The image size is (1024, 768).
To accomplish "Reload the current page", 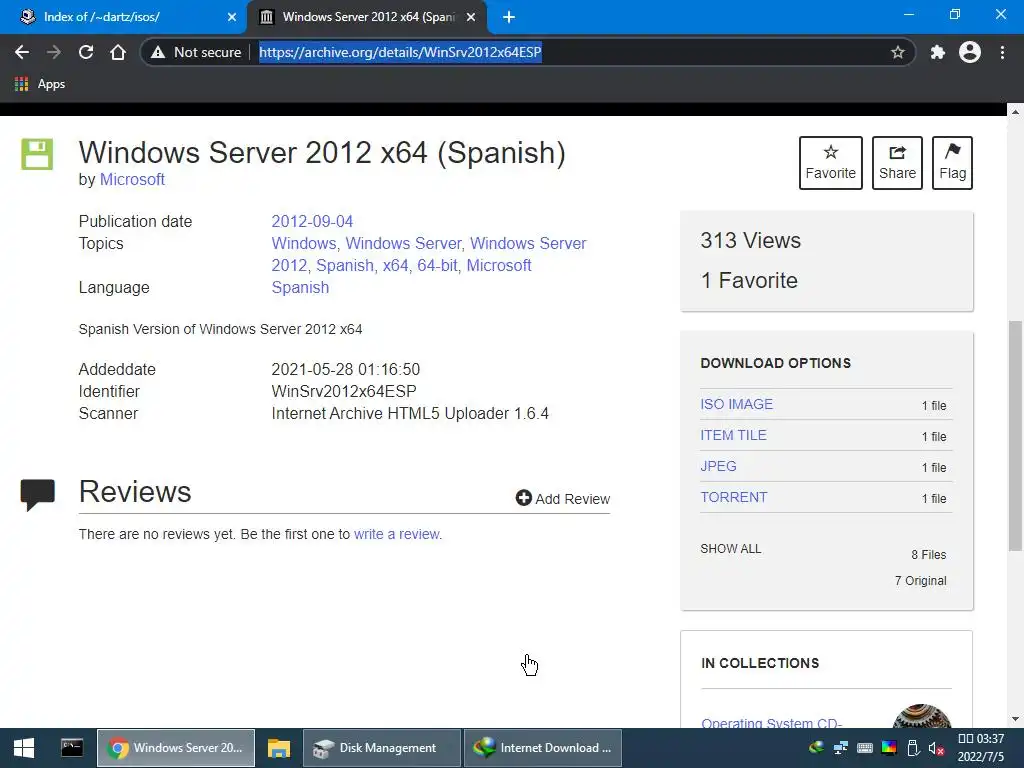I will (x=86, y=52).
